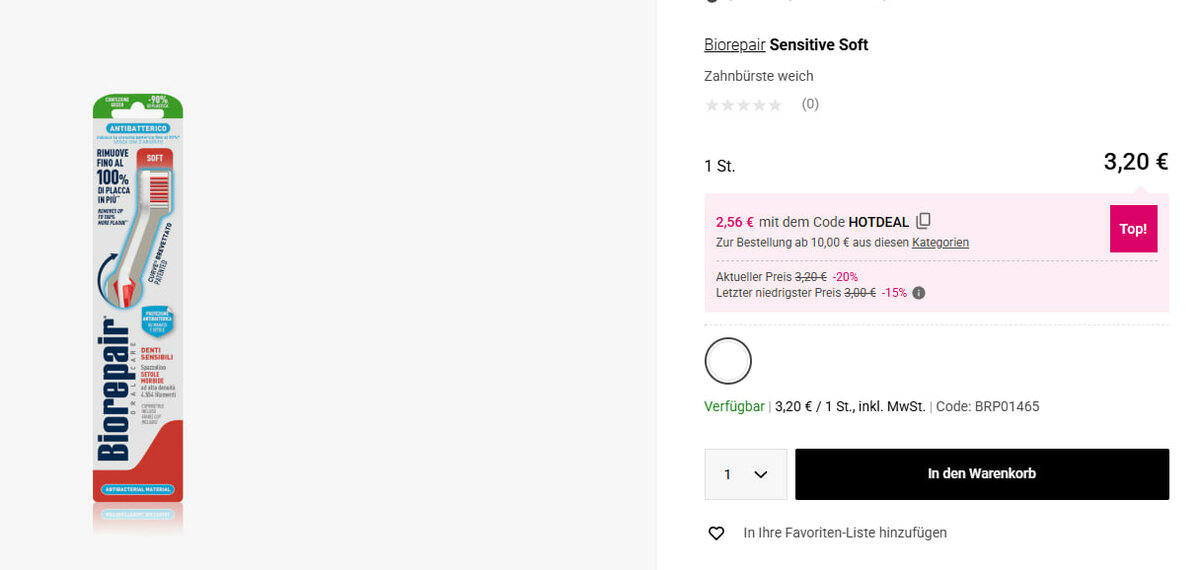Viewport: 1200px width, 570px height.
Task: Click the chevron arrow in quantity selector
Action: point(761,474)
